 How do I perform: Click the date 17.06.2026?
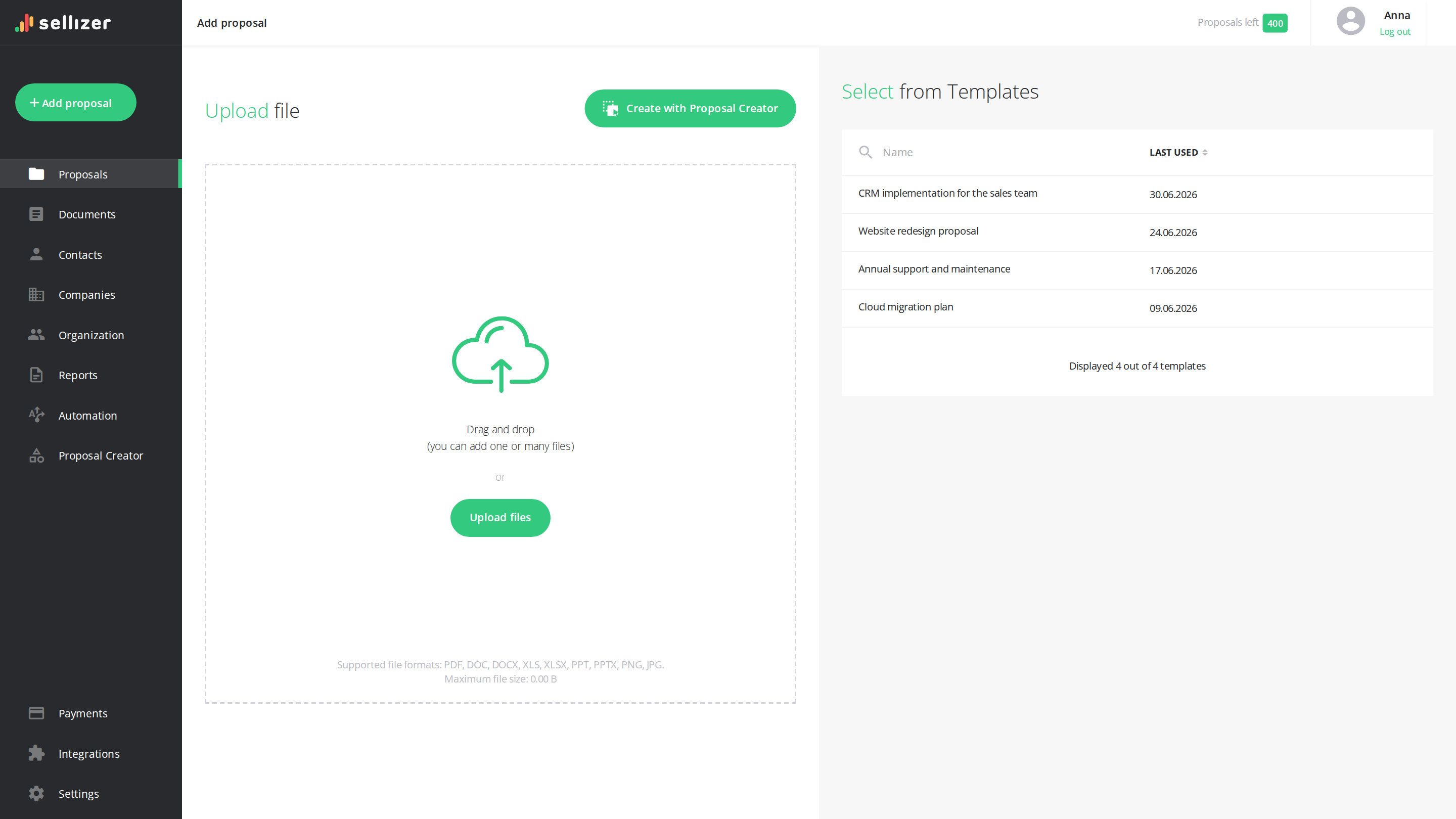(x=1173, y=270)
